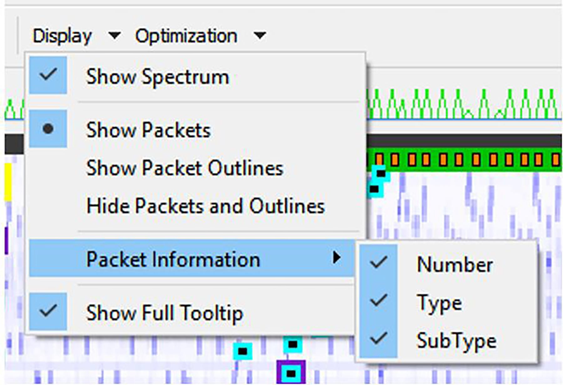
Task: Open the Display dropdown menu
Action: pyautogui.click(x=62, y=36)
